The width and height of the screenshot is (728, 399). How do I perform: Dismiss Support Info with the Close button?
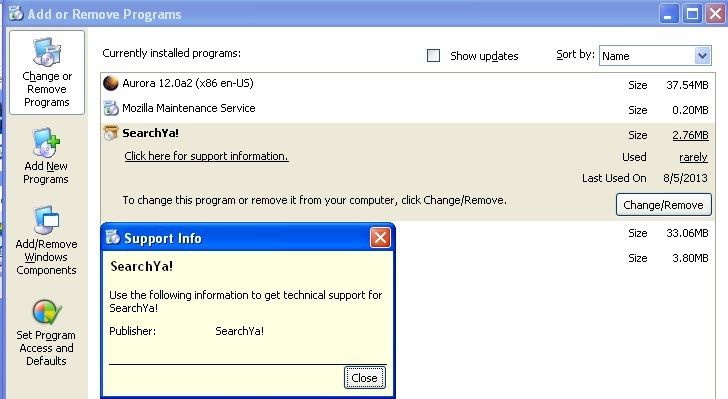tap(364, 378)
